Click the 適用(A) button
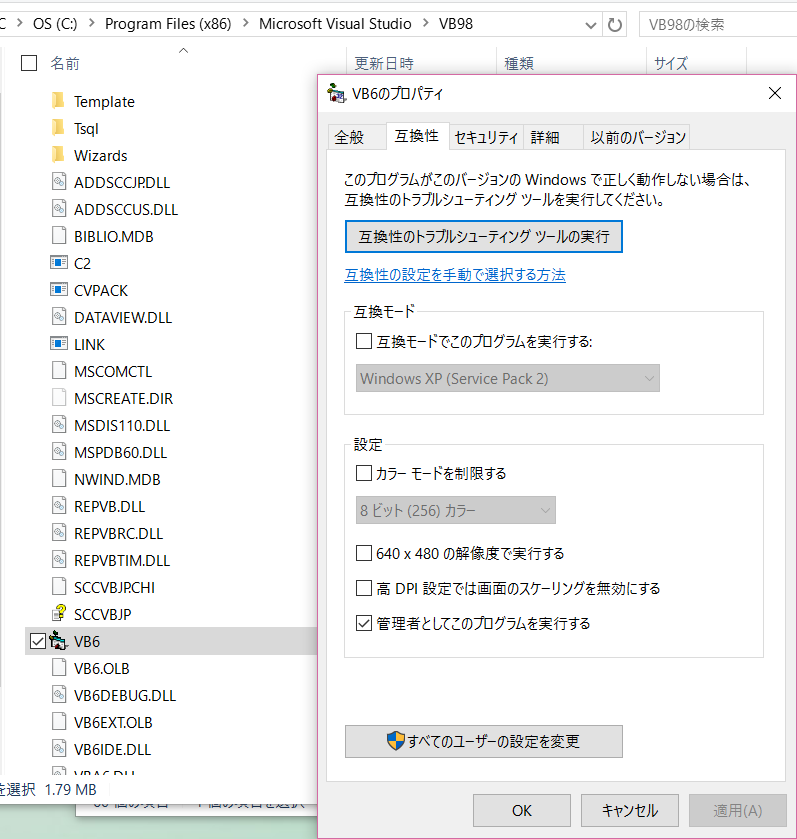 738,810
